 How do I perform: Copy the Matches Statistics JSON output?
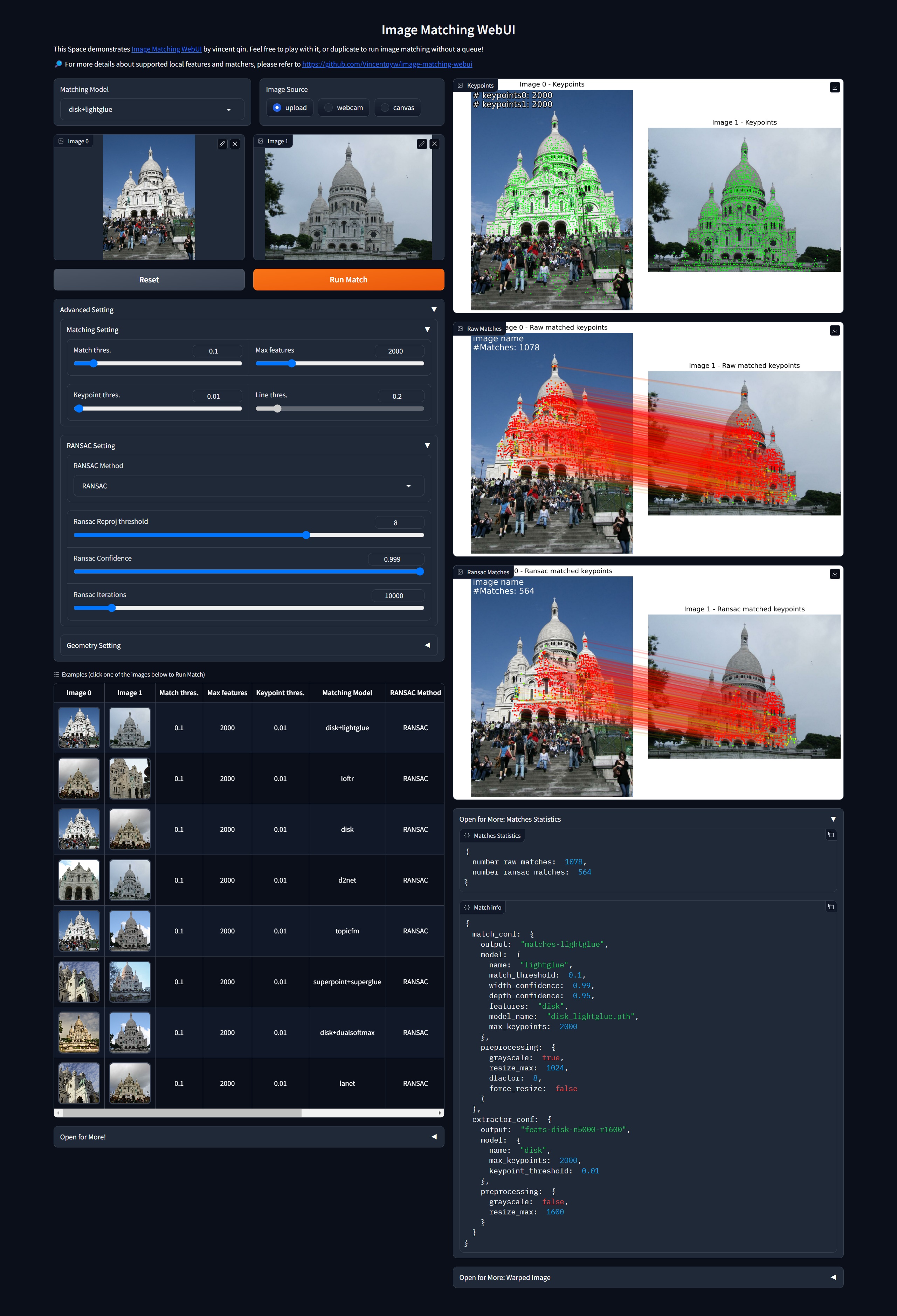point(831,834)
